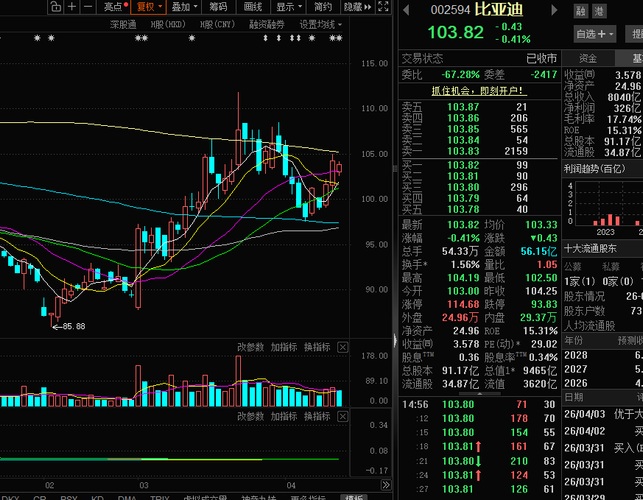Select the KD indicator tab
The image size is (643, 500).
click(97, 498)
